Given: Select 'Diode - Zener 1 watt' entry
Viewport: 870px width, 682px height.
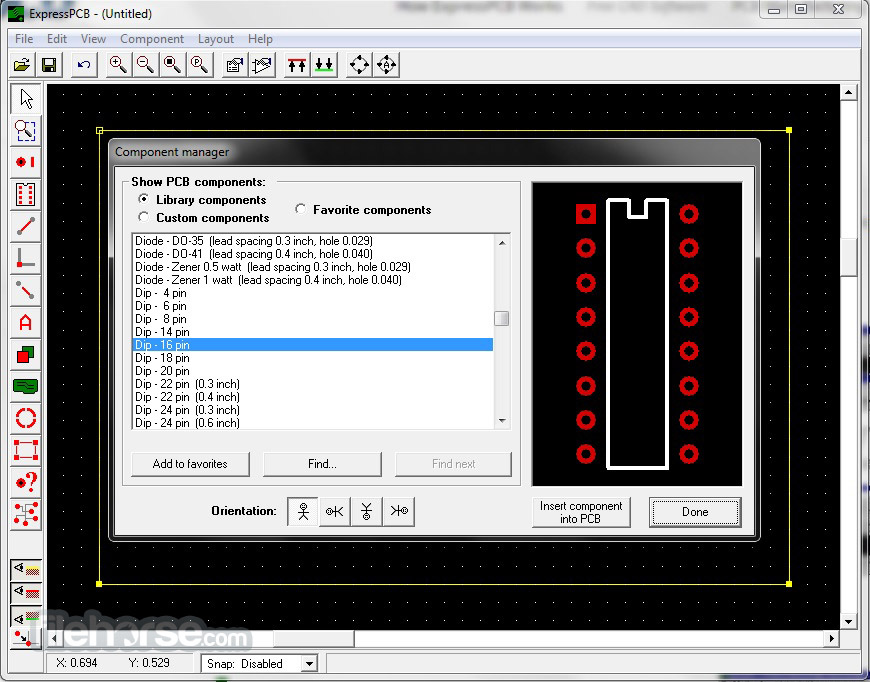Looking at the screenshot, I should (x=312, y=280).
